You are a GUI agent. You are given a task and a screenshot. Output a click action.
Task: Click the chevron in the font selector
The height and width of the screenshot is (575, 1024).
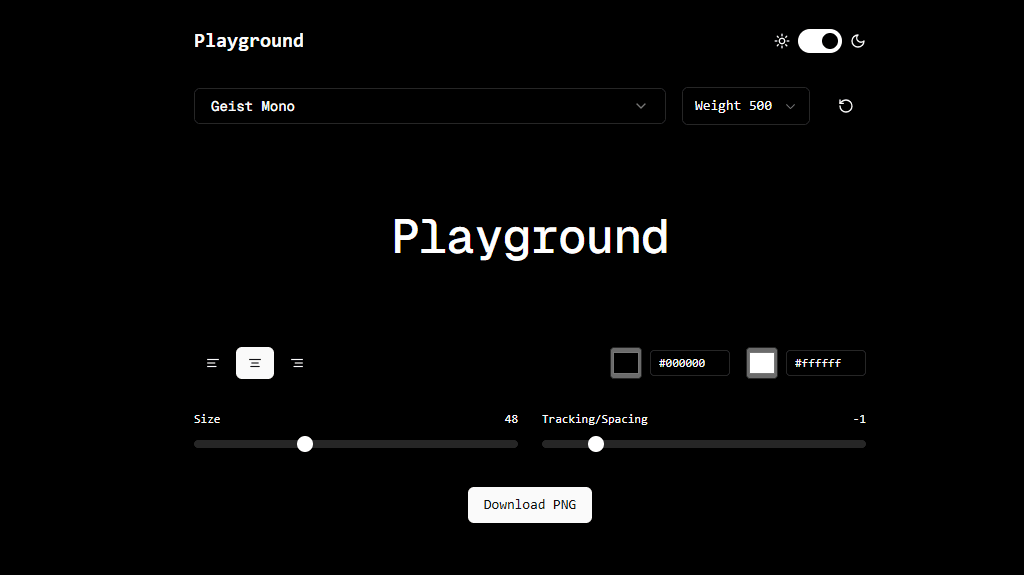coord(641,106)
